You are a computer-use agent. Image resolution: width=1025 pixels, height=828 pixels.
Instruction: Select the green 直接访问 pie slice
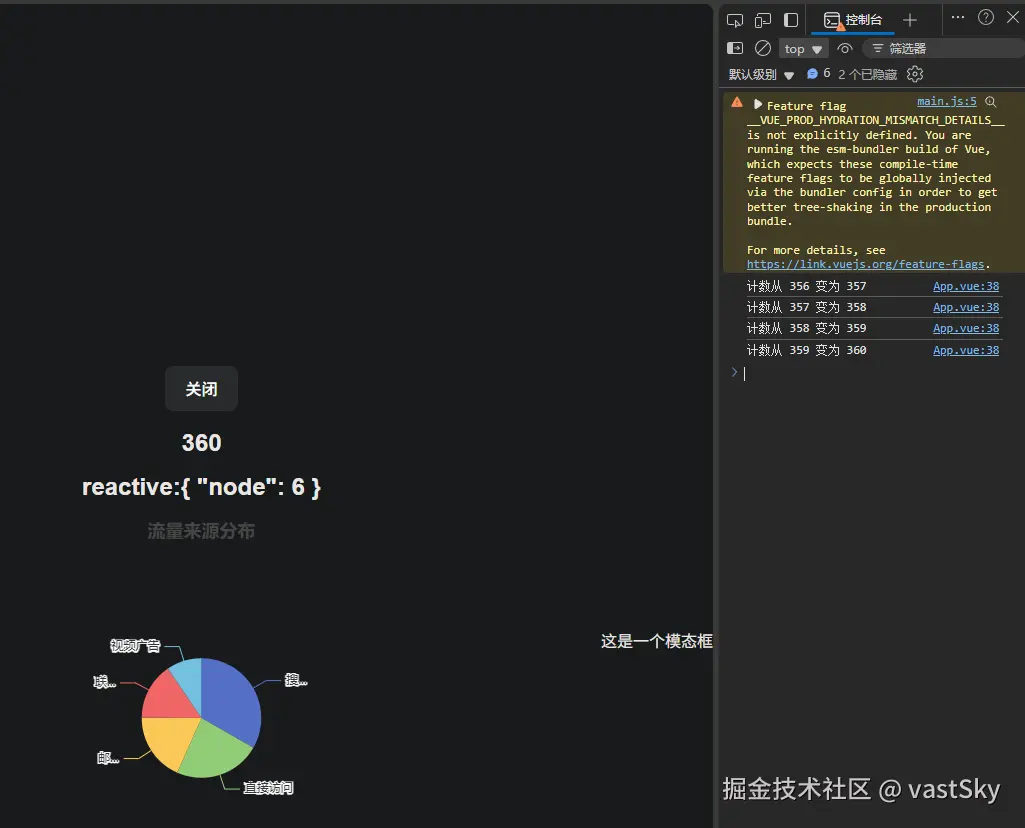216,752
